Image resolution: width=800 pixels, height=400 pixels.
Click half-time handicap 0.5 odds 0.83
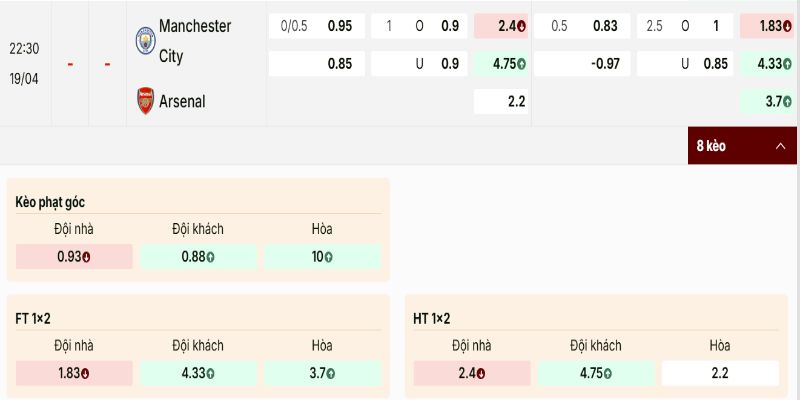pyautogui.click(x=579, y=26)
